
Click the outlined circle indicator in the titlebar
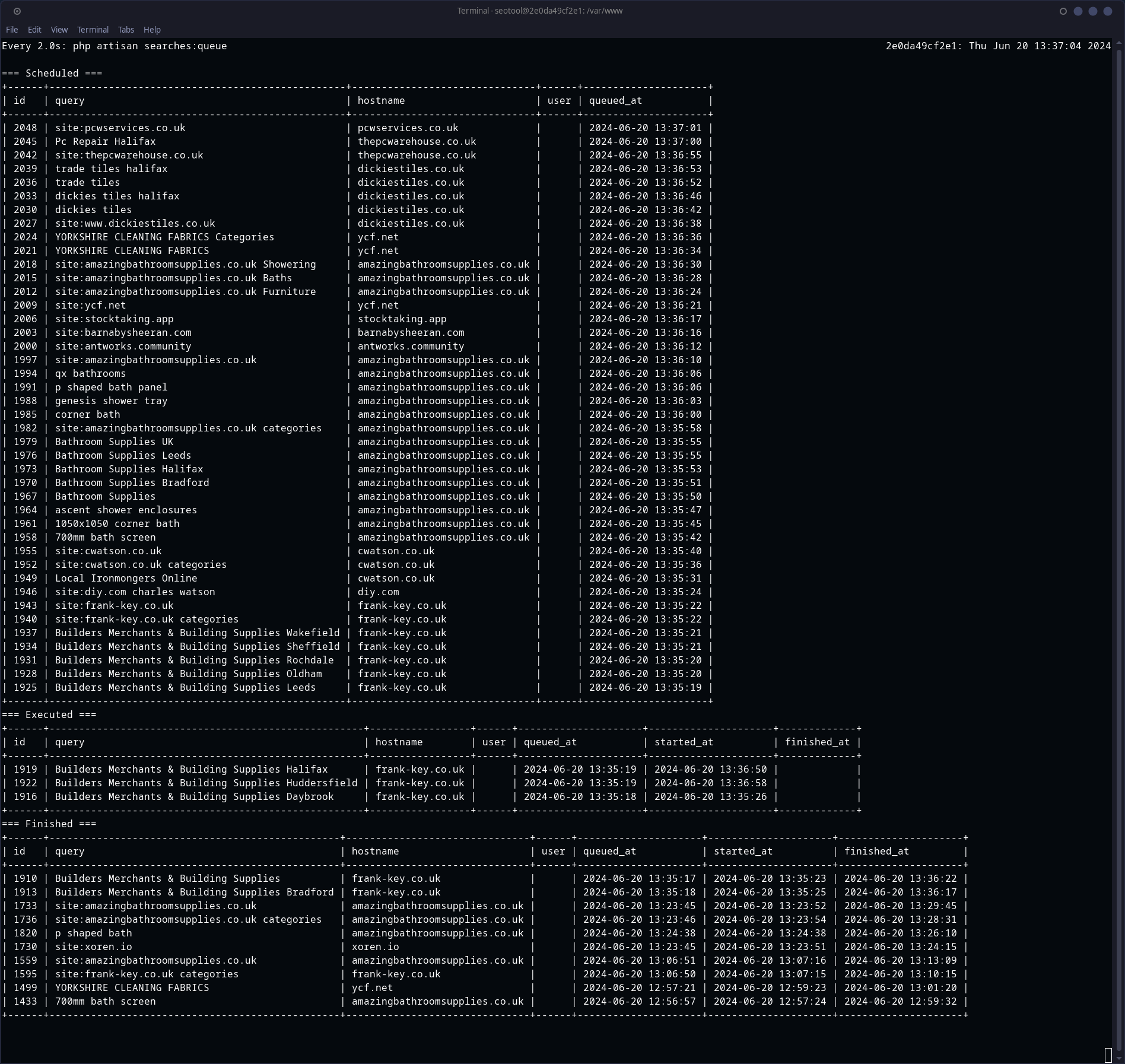click(1062, 10)
